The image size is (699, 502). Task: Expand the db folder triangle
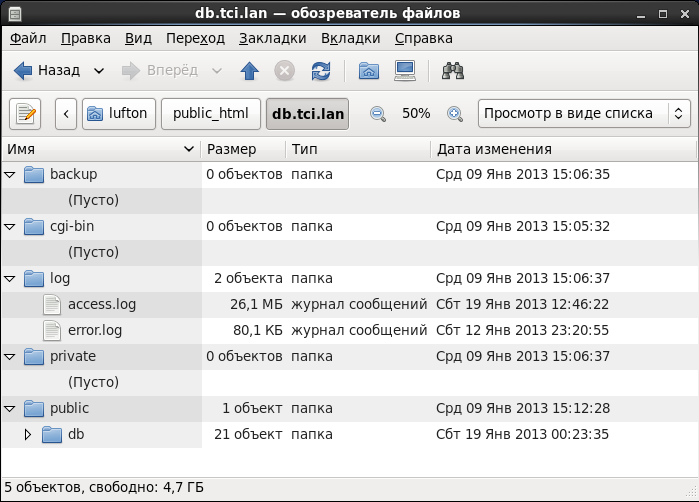[x=28, y=434]
